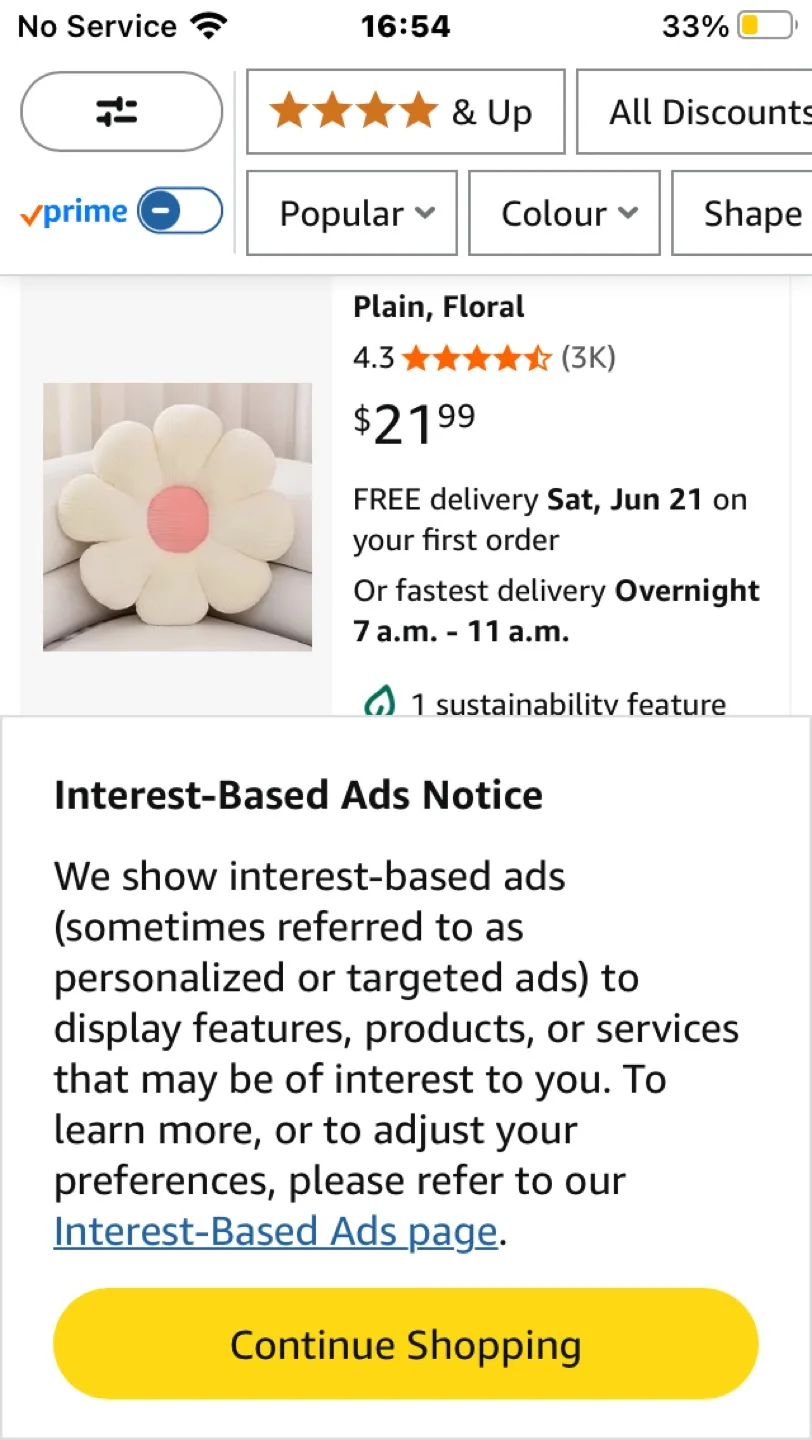Viewport: 812px width, 1440px height.
Task: Toggle the Prime filter switch off
Action: pyautogui.click(x=178, y=212)
